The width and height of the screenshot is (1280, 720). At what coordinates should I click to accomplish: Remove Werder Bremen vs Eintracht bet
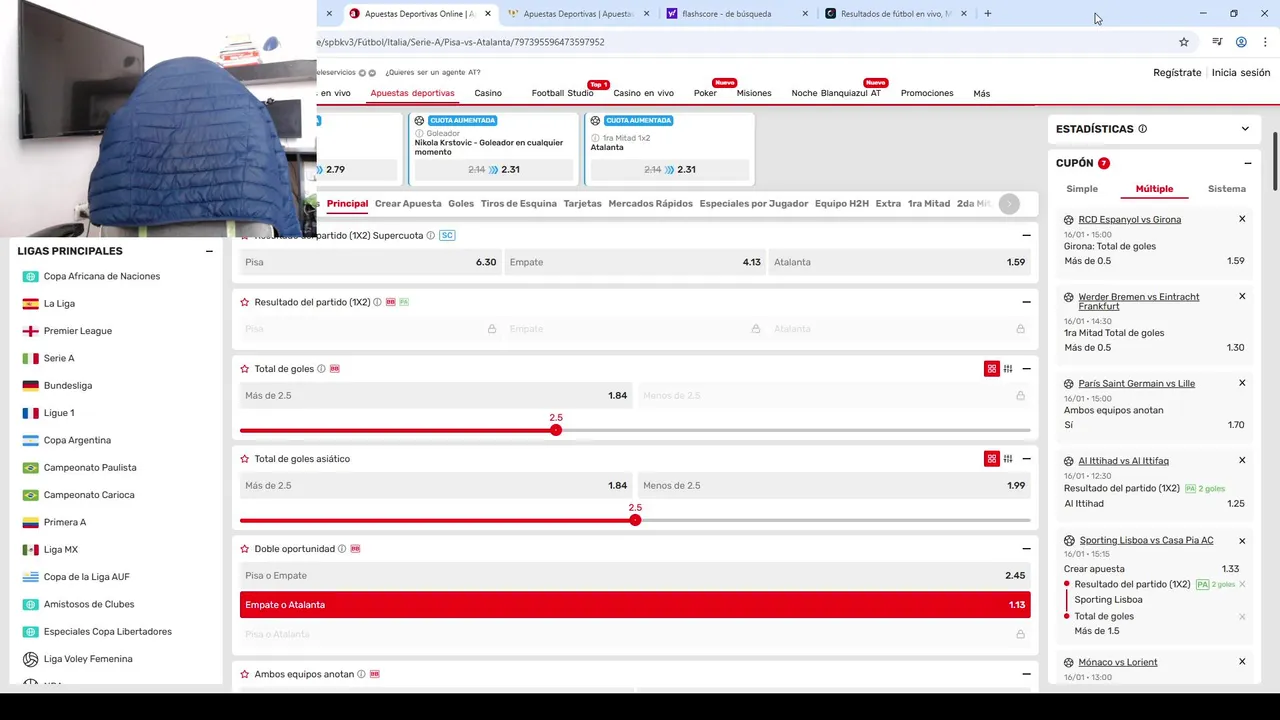1242,296
